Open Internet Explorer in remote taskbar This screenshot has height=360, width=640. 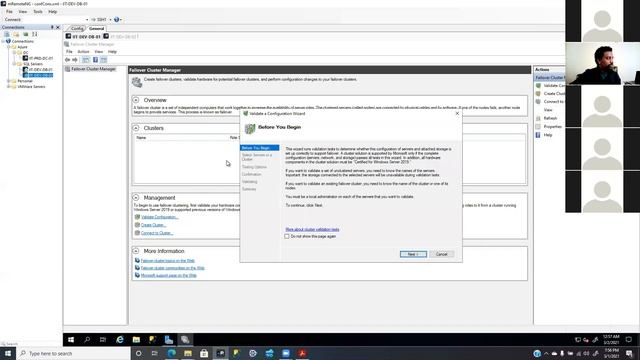coord(120,340)
